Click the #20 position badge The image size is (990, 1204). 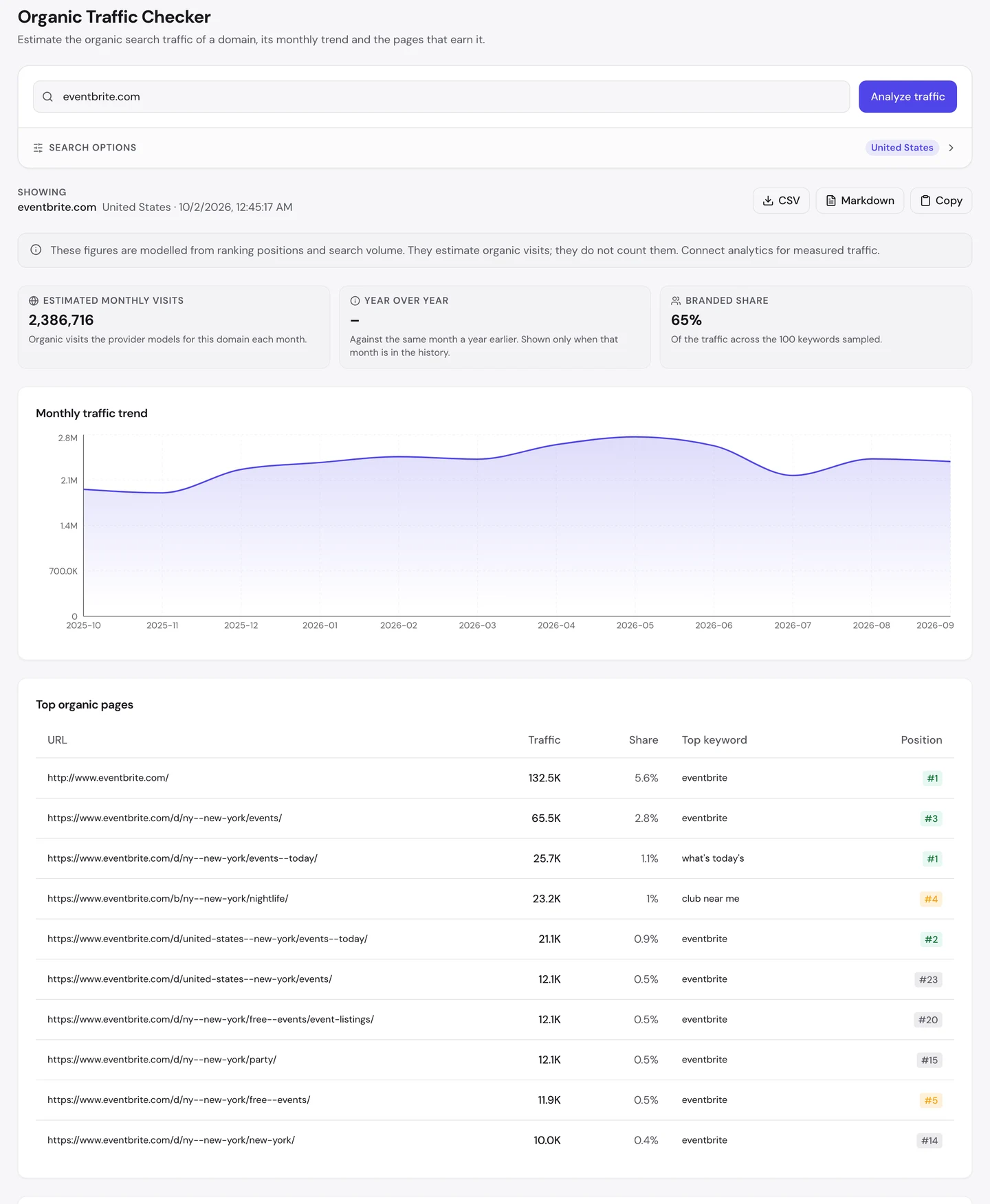coord(928,1020)
